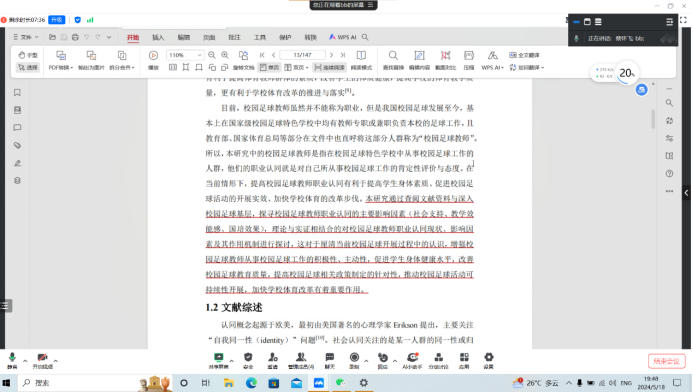Click the print icon in quick access
Screen dimensions: 693x392
click(x=75, y=37)
